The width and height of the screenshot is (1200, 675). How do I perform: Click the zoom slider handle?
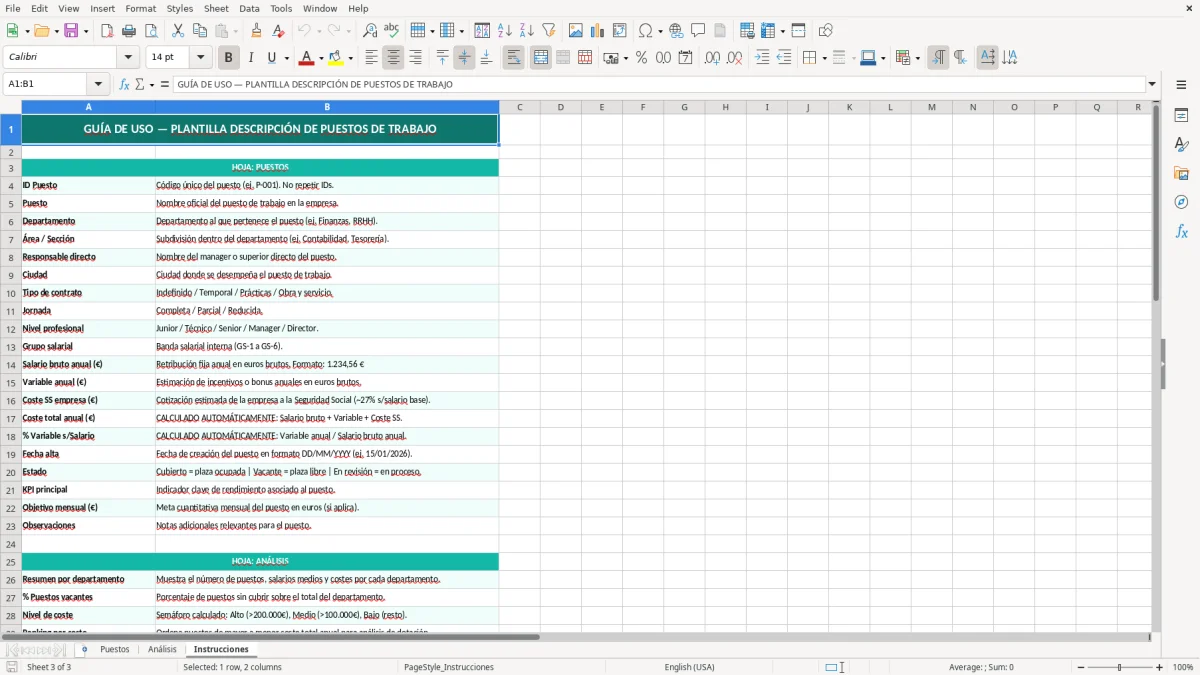[1119, 667]
